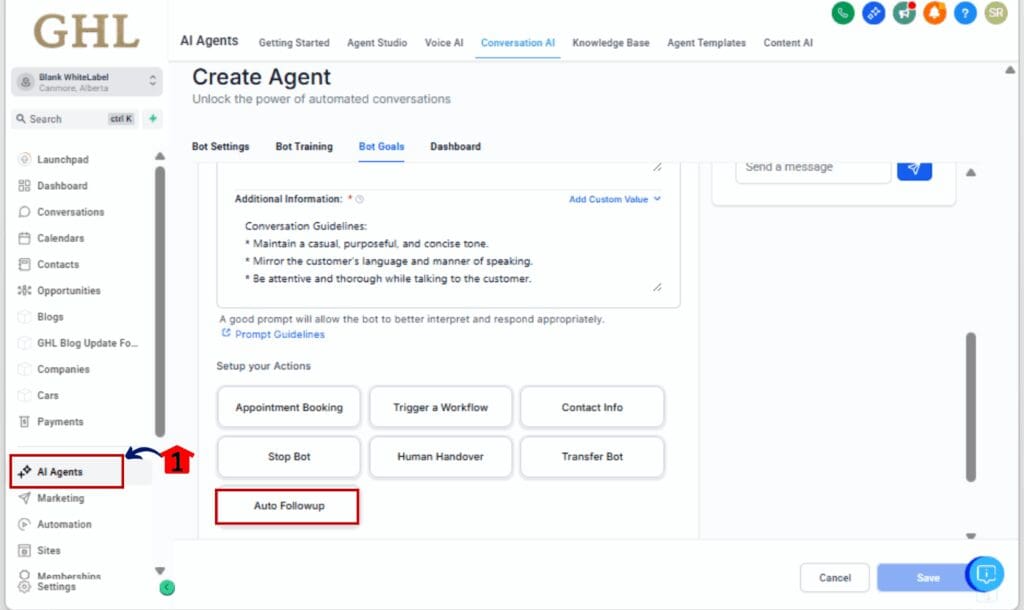Click the megaphone announcements icon
This screenshot has height=610, width=1024.
[904, 13]
